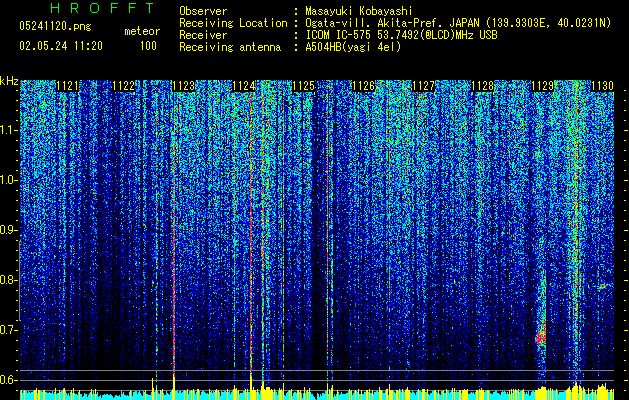Click the date stamp 02.05.24 11:20

(61, 46)
